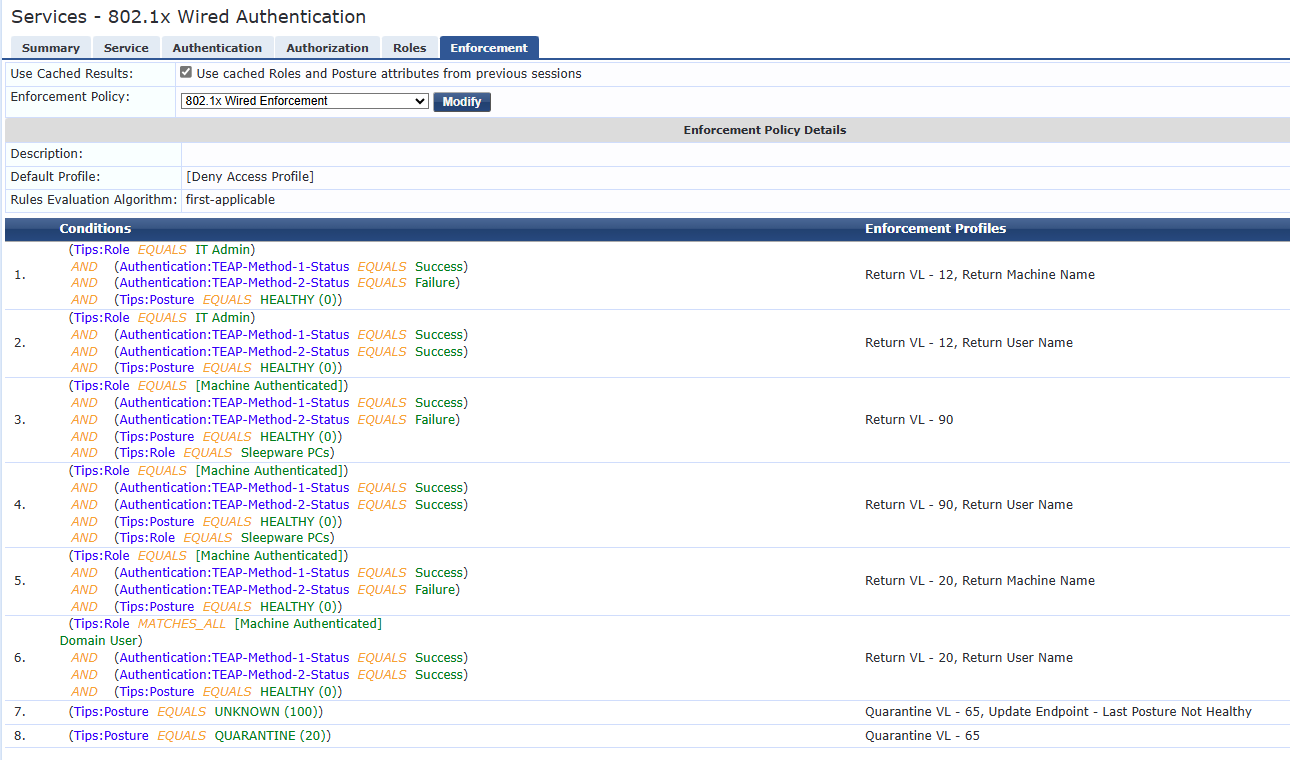The width and height of the screenshot is (1290, 760).
Task: Click the Enforcement Profiles column header
Action: [936, 229]
